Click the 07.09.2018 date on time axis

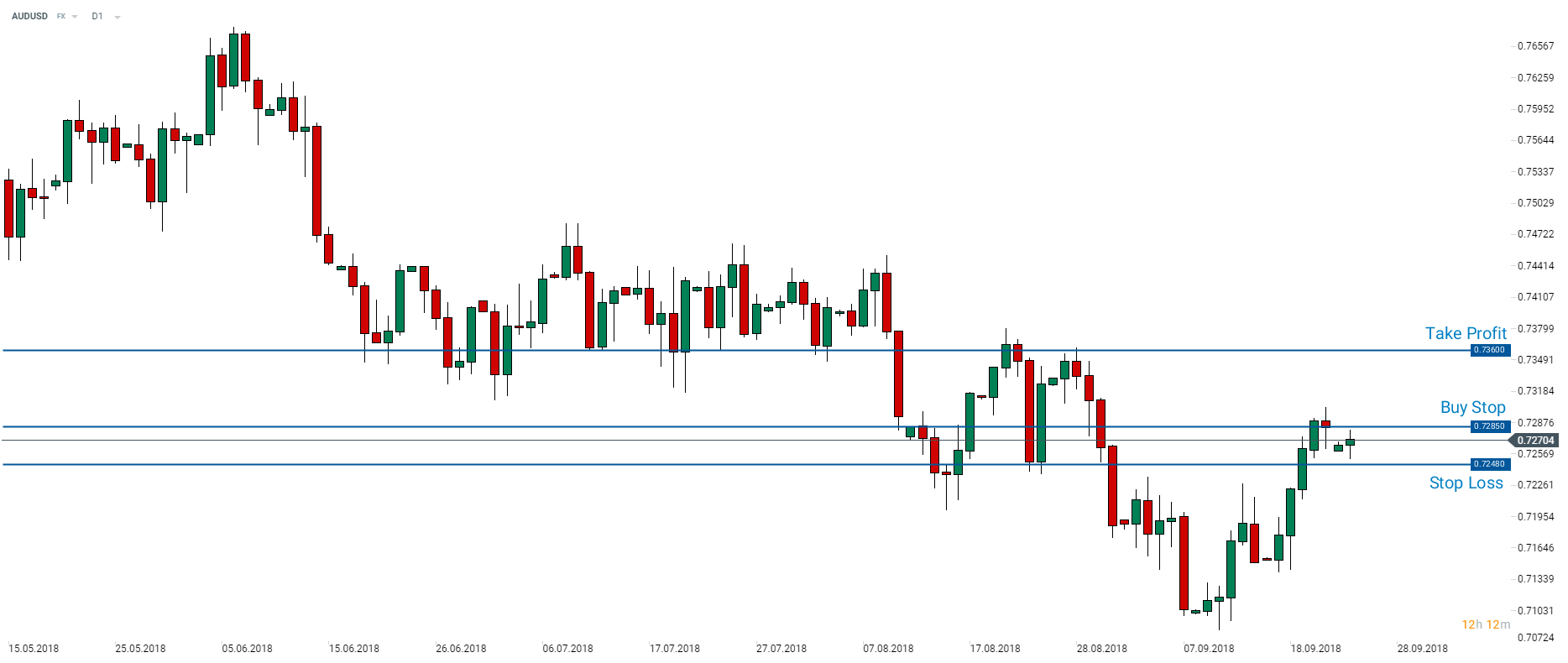[1209, 648]
